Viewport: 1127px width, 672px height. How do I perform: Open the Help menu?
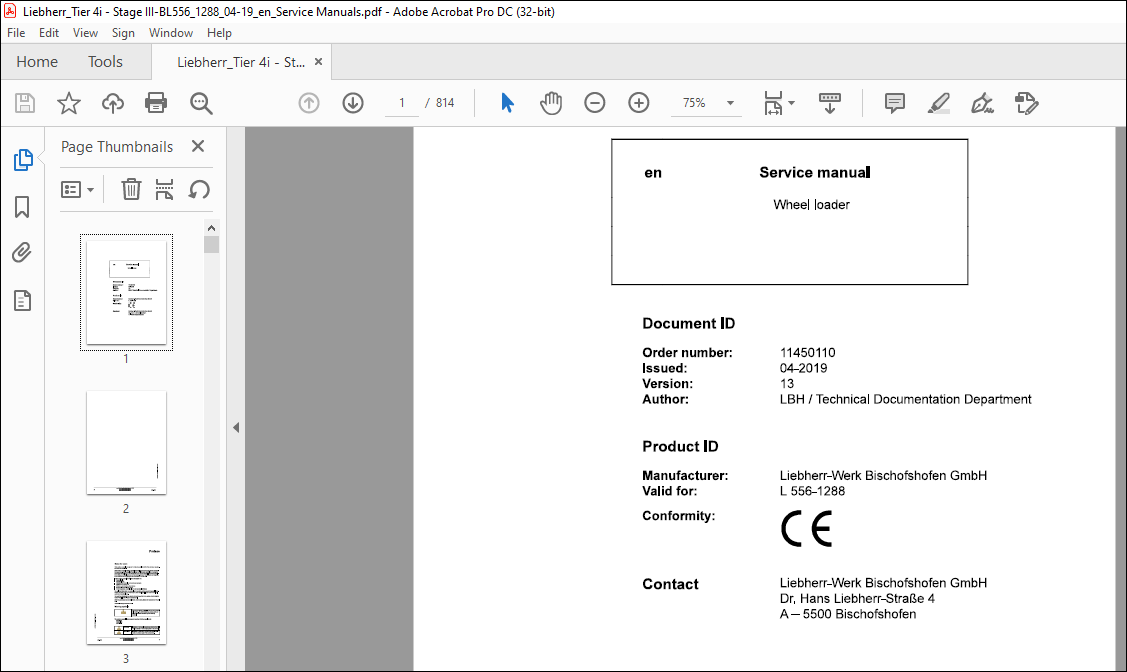click(x=219, y=33)
